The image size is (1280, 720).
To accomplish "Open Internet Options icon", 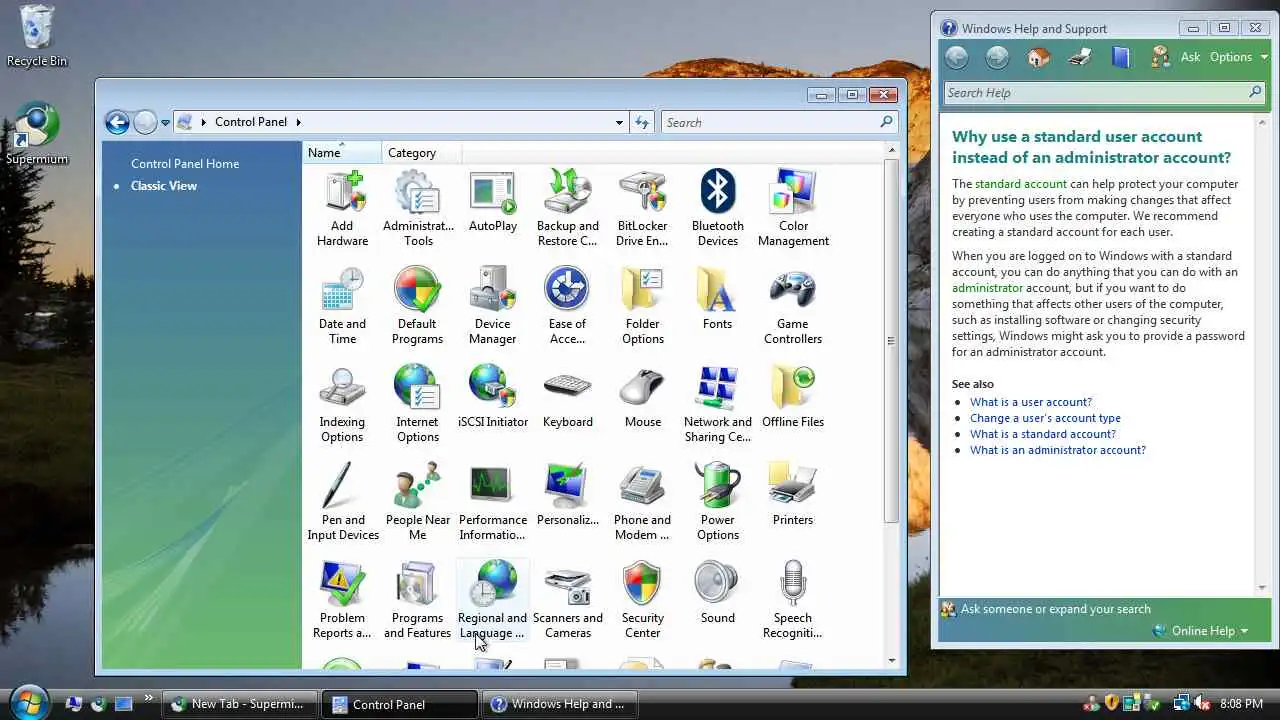I will click(418, 404).
